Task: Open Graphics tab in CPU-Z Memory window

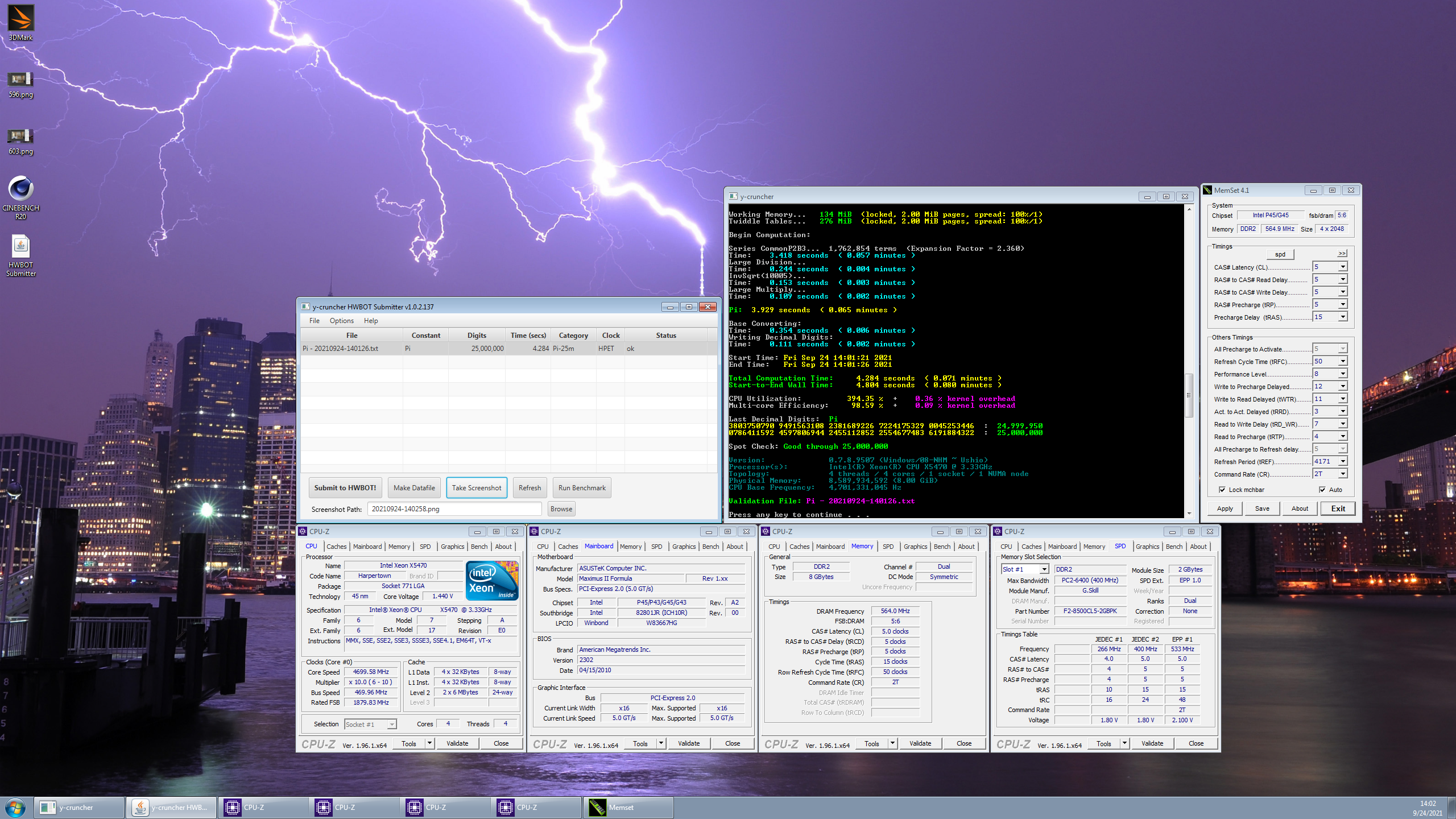Action: tap(915, 547)
